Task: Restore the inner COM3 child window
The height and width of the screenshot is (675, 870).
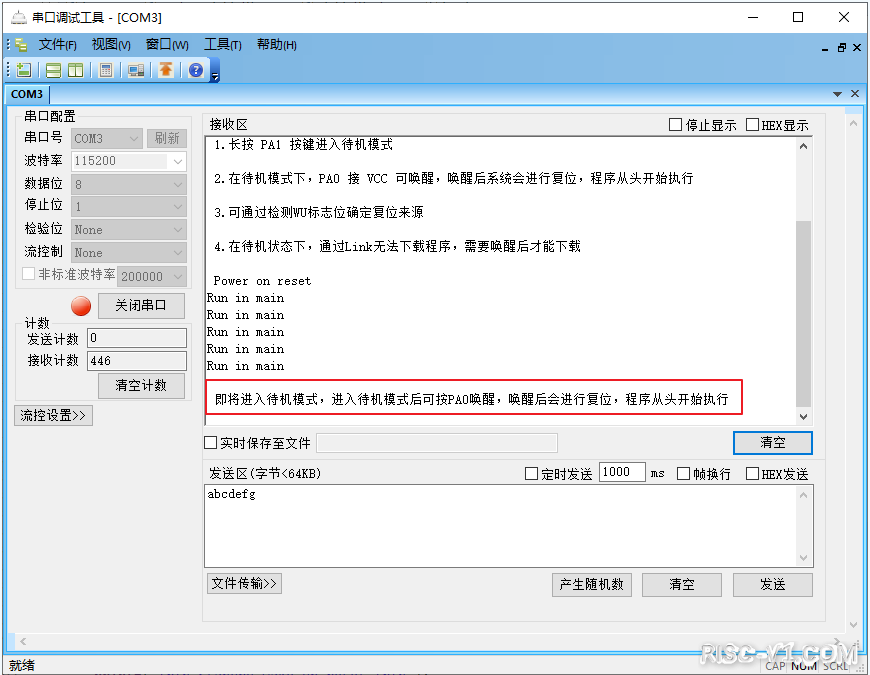Action: coord(842,48)
